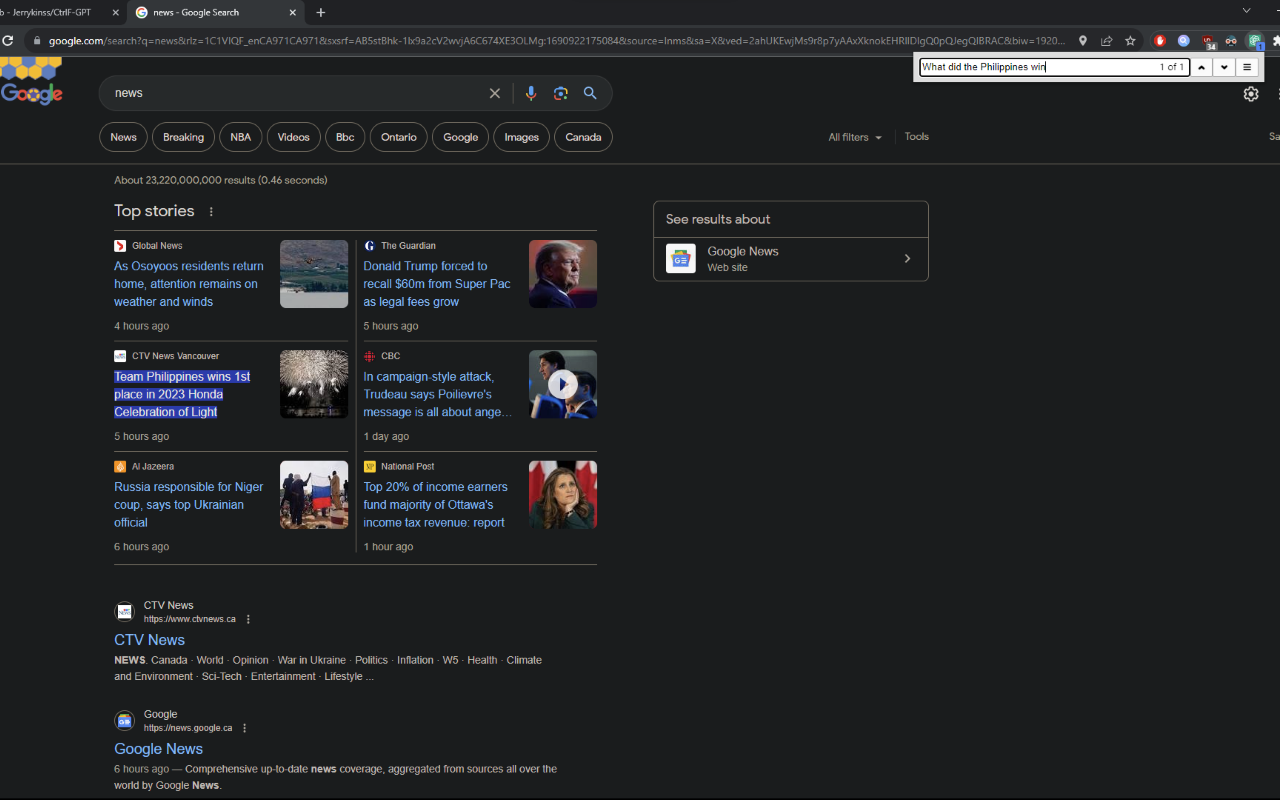Click the find popup query field
The height and width of the screenshot is (800, 1280).
coord(1054,67)
